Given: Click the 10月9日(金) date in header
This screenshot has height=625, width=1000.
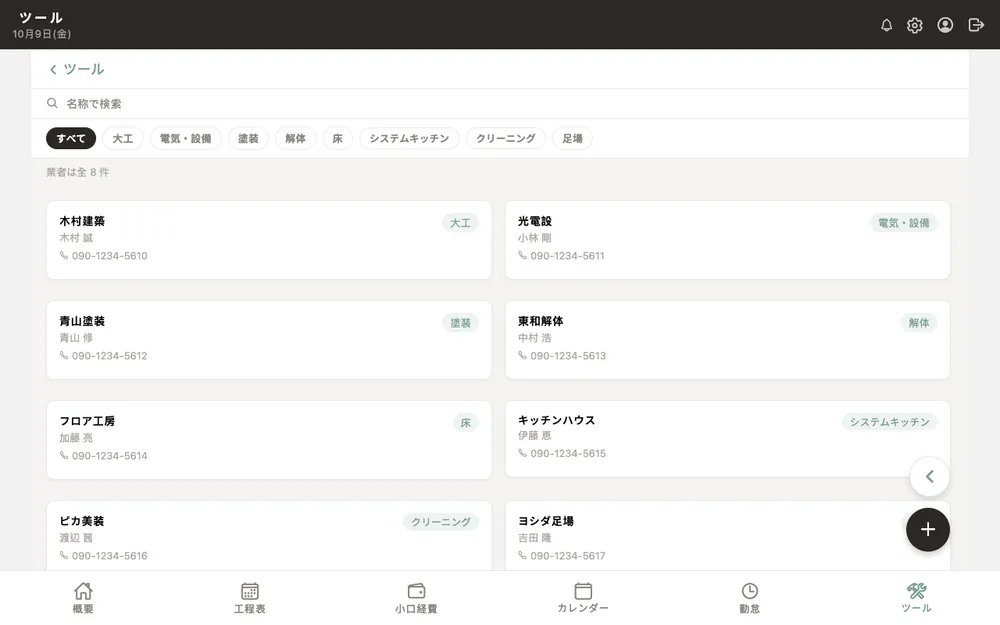Looking at the screenshot, I should pos(41,34).
